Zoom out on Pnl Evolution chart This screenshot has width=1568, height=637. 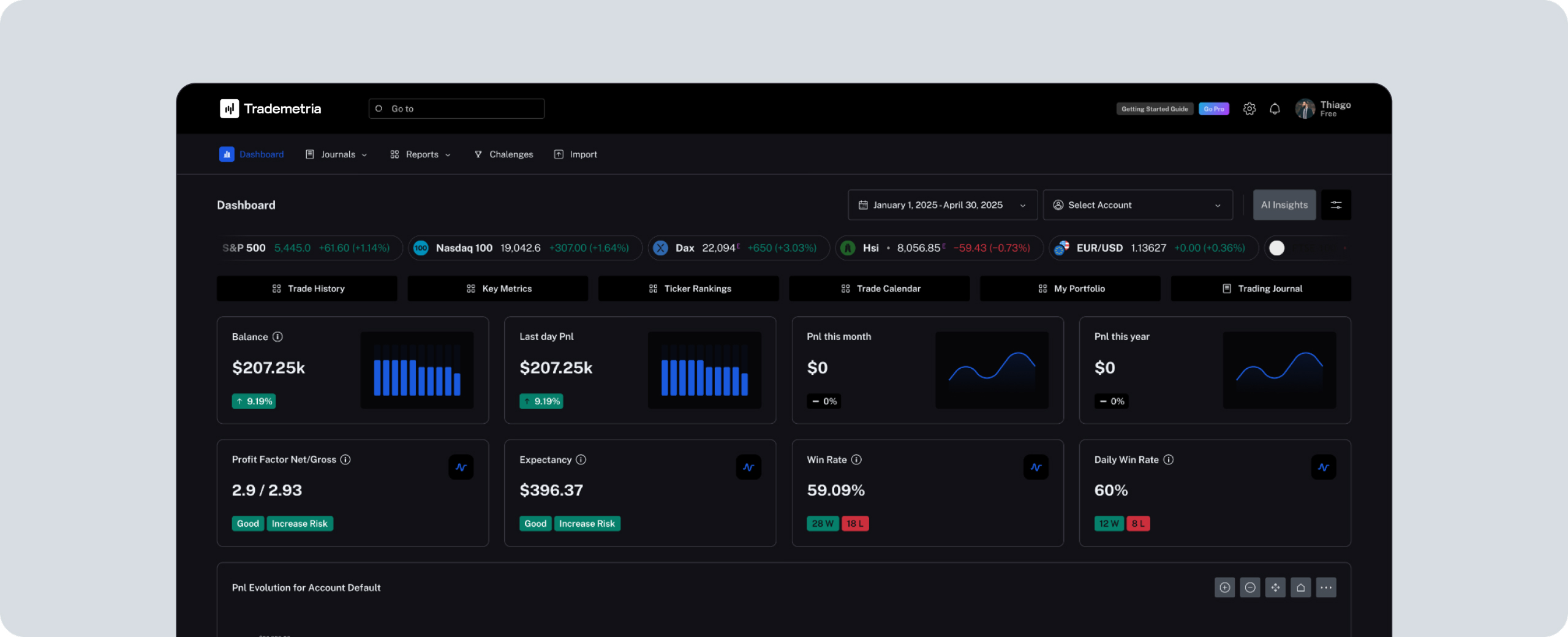point(1250,587)
